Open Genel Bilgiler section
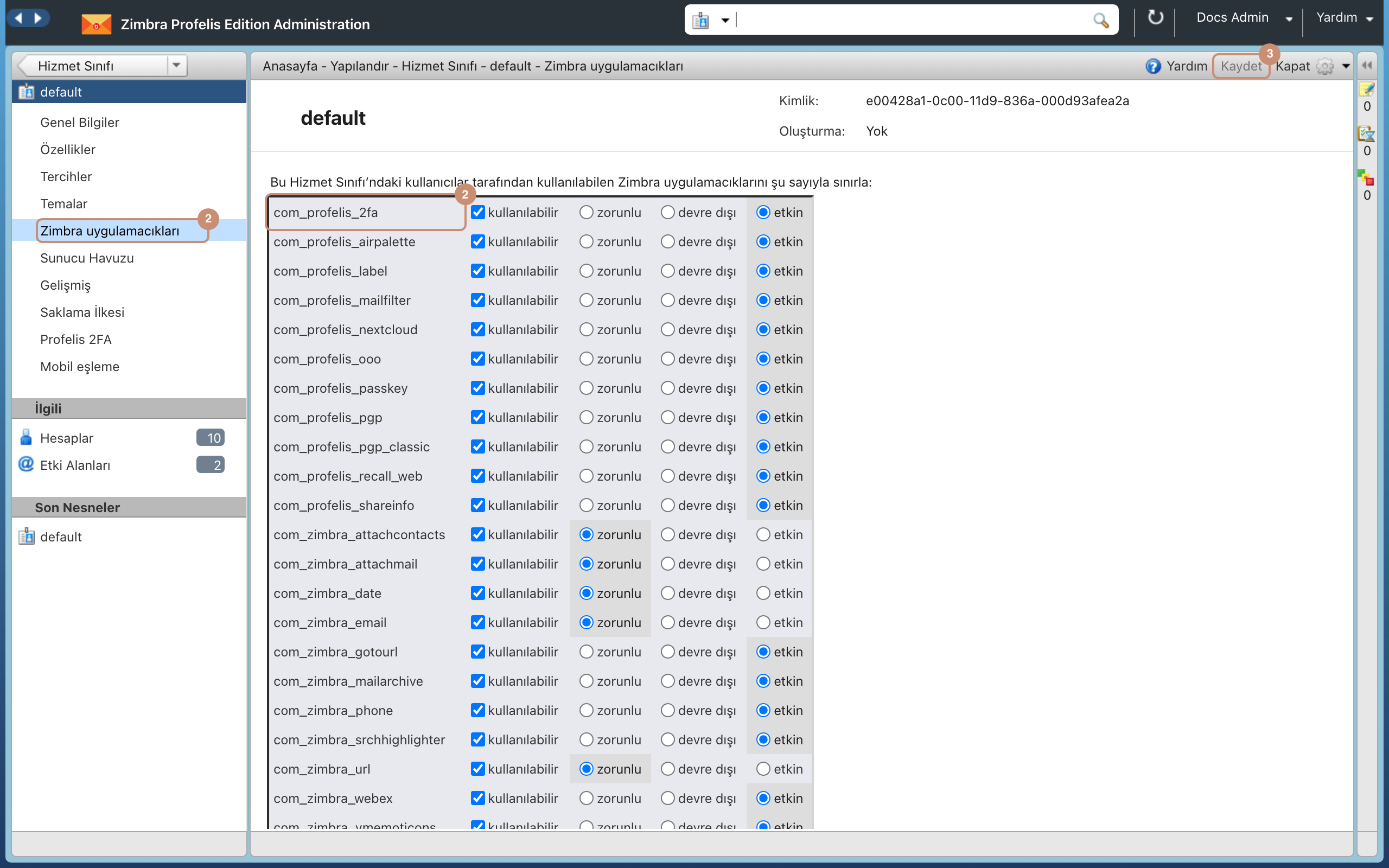The image size is (1389, 868). click(x=80, y=122)
